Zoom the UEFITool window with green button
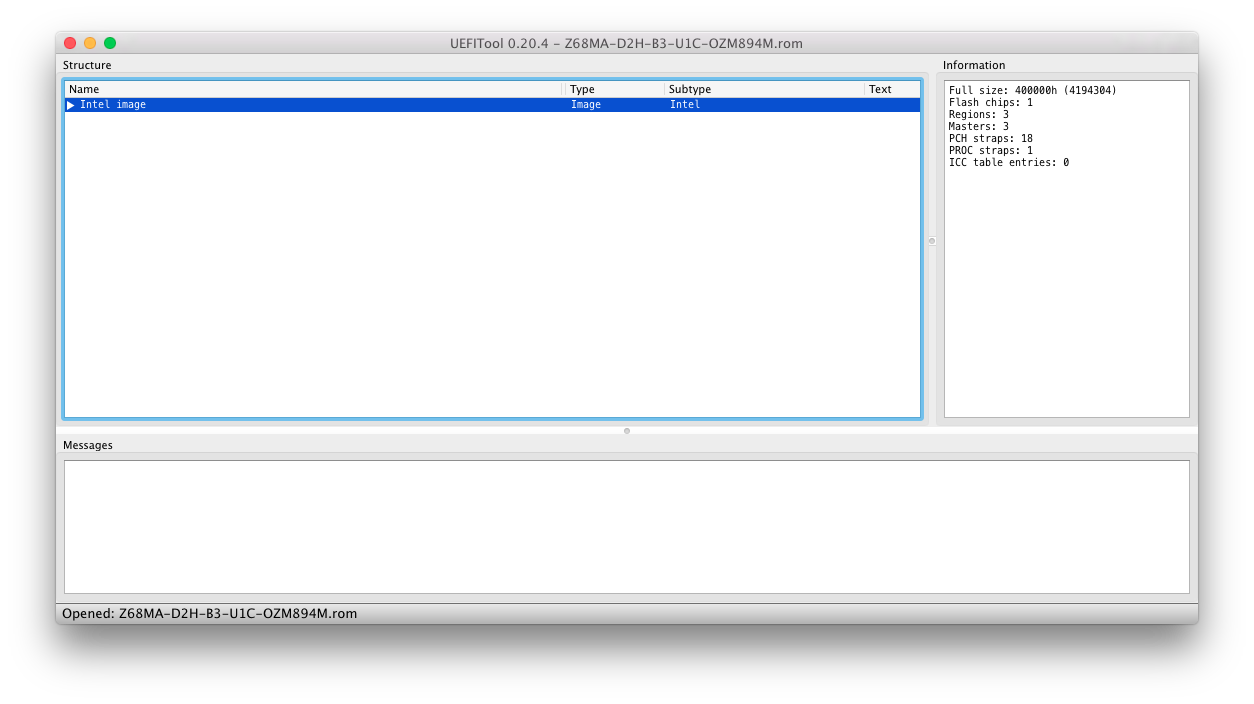The image size is (1254, 704). point(110,43)
